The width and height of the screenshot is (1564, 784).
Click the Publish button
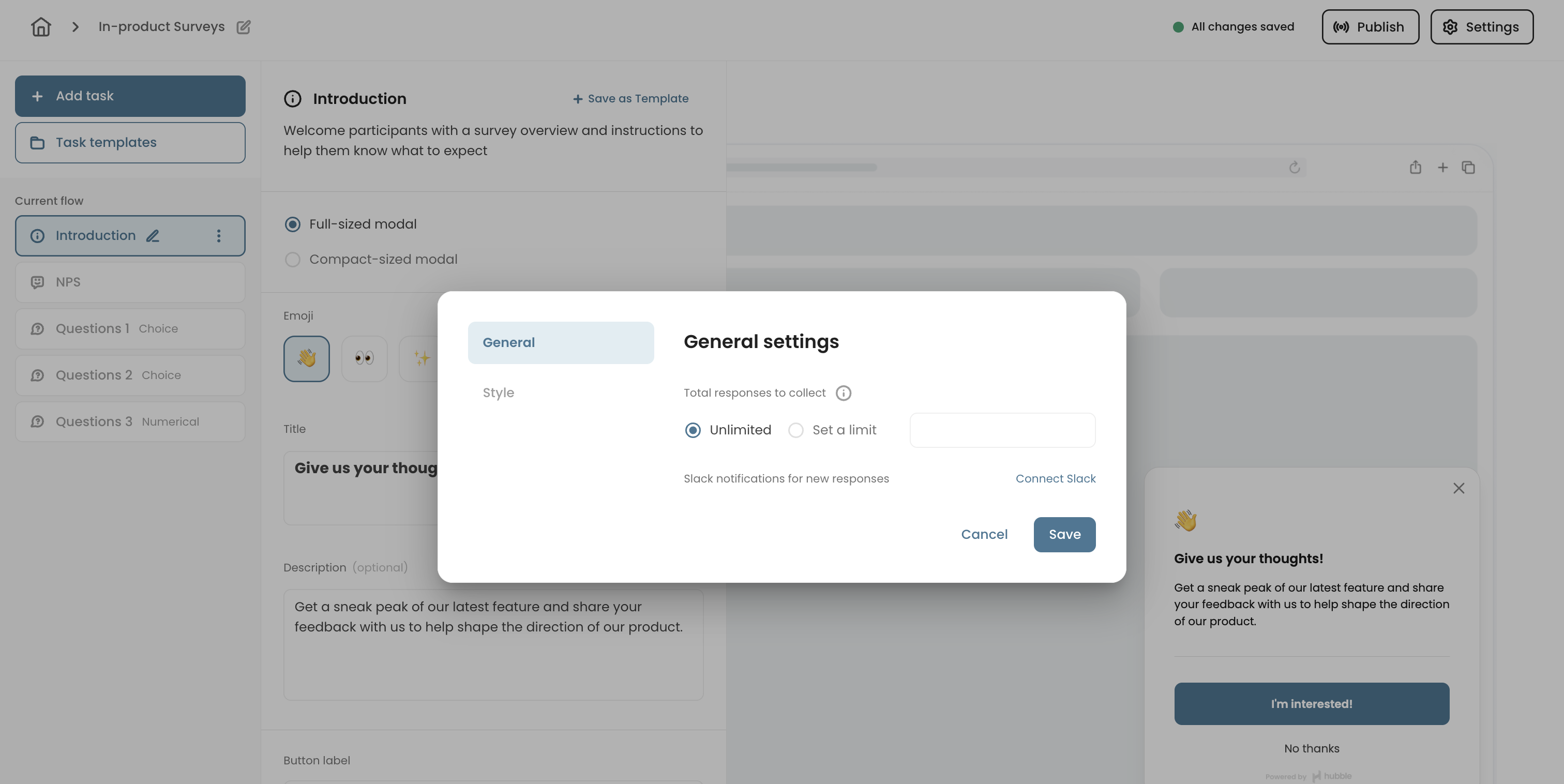click(1371, 27)
